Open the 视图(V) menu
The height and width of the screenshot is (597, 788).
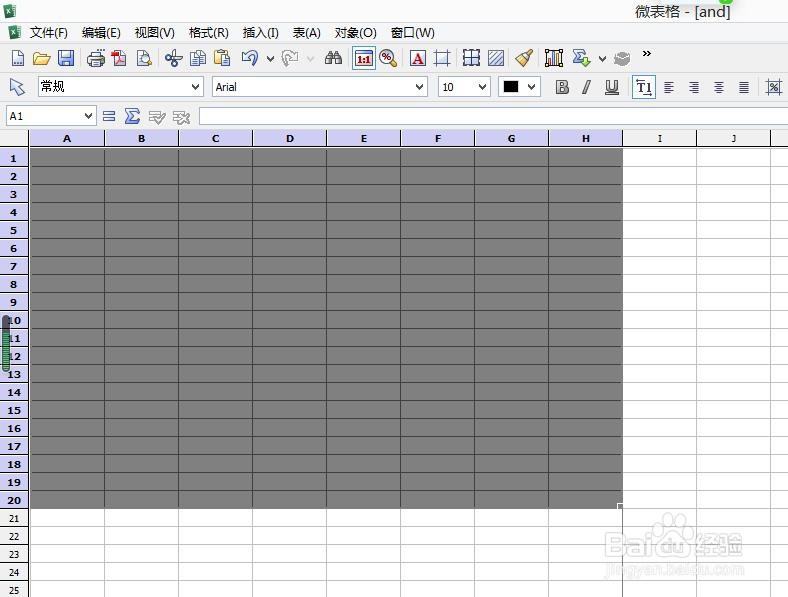pyautogui.click(x=154, y=33)
